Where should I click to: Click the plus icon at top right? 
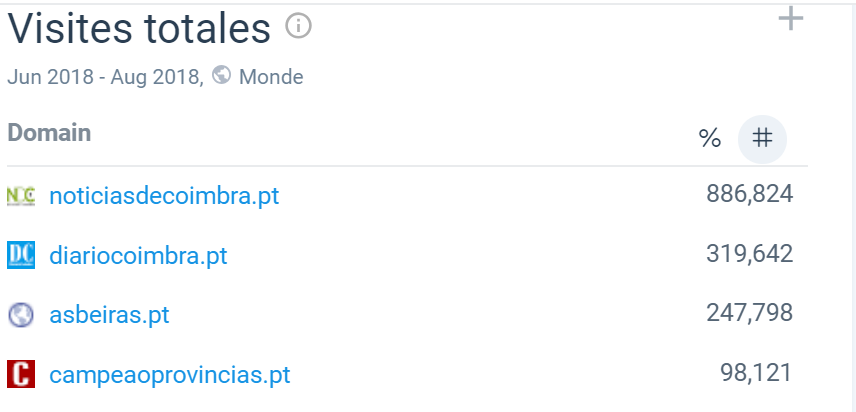click(790, 19)
